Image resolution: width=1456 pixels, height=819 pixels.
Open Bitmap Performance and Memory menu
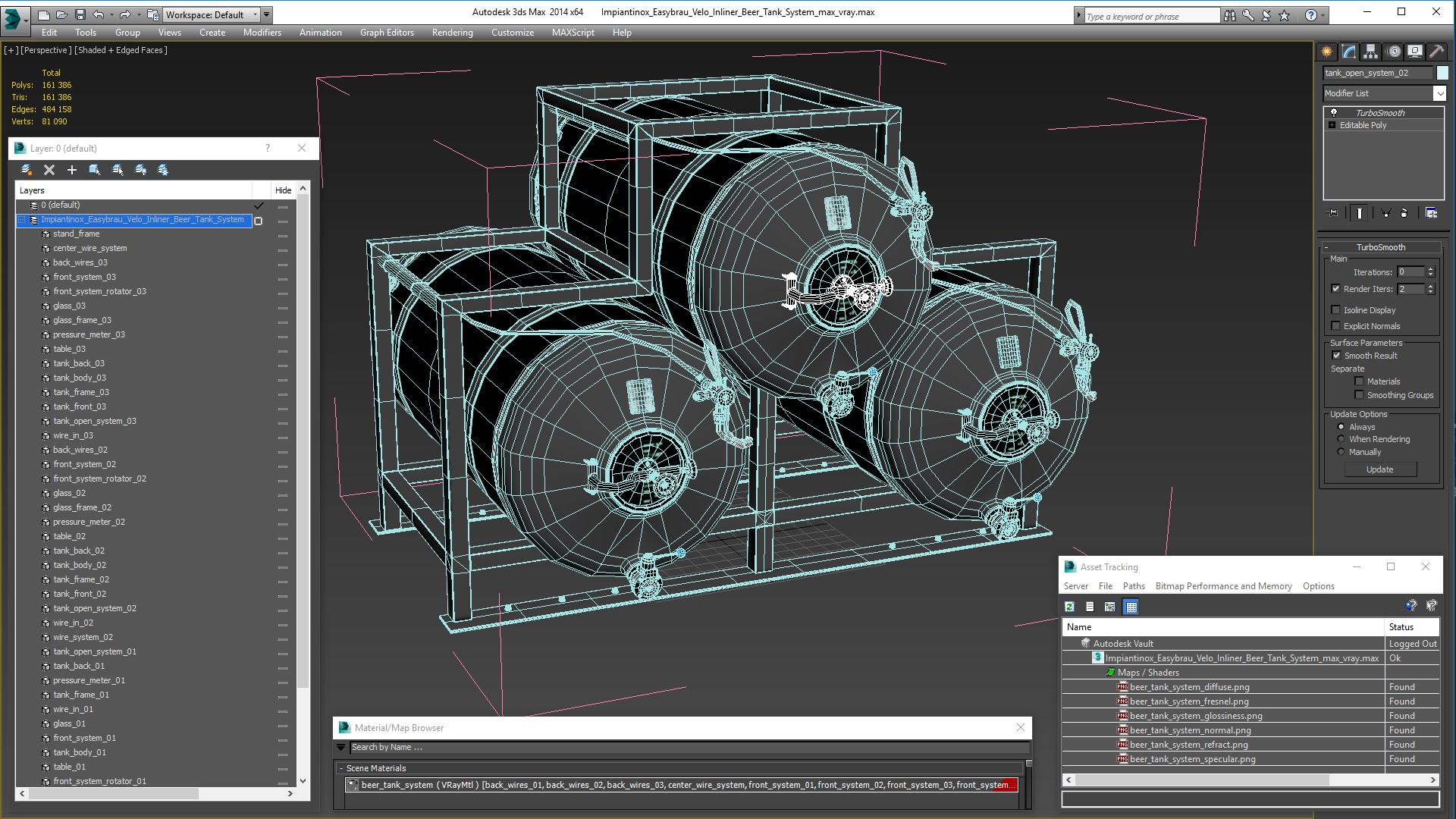1223,586
